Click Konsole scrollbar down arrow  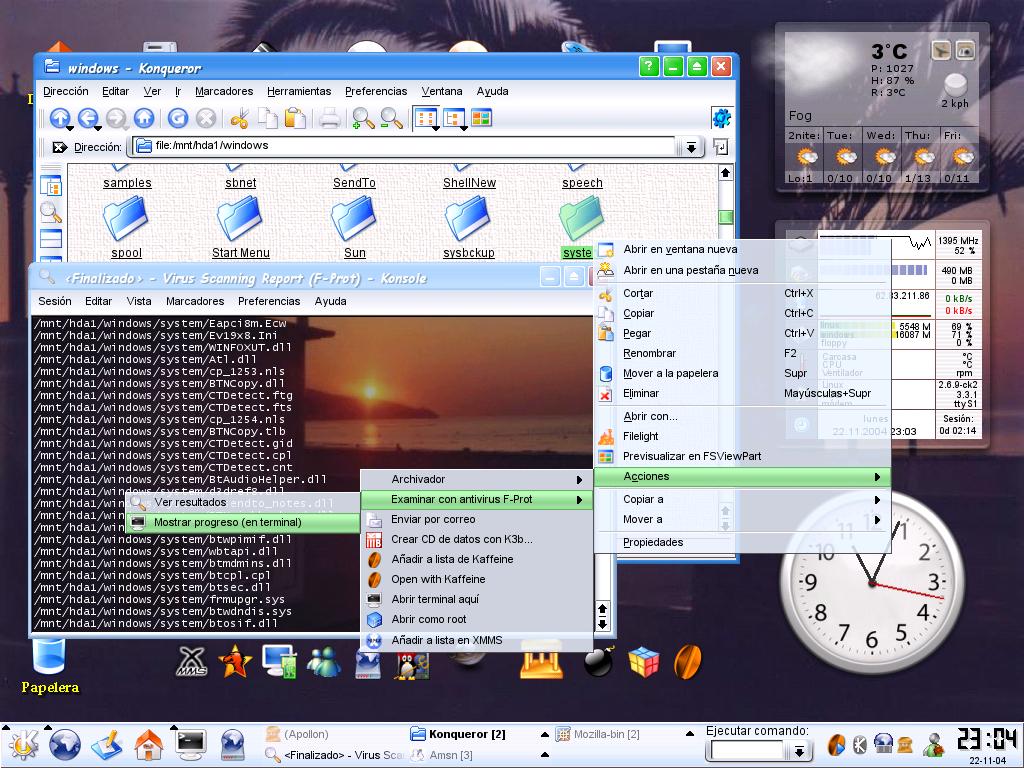pyautogui.click(x=602, y=624)
